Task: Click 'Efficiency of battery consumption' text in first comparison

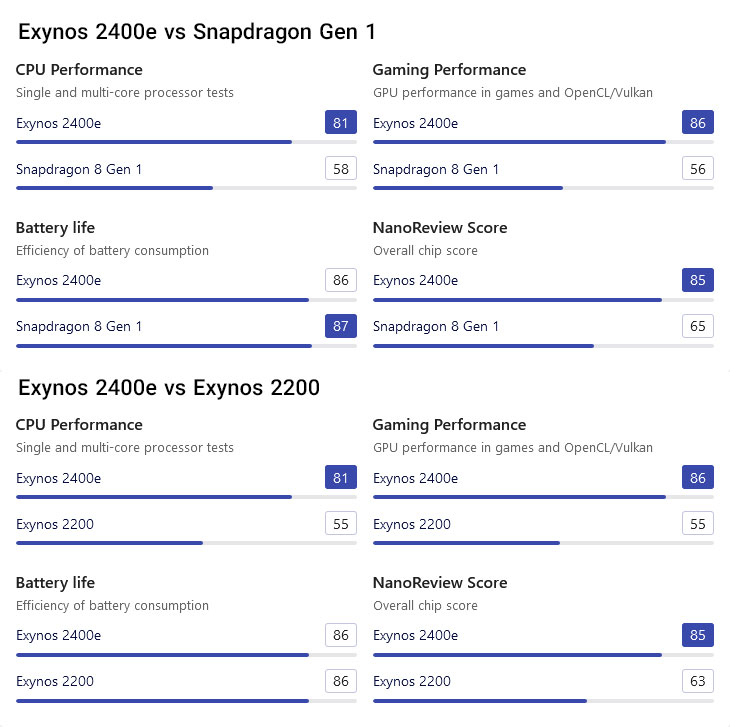Action: point(112,250)
